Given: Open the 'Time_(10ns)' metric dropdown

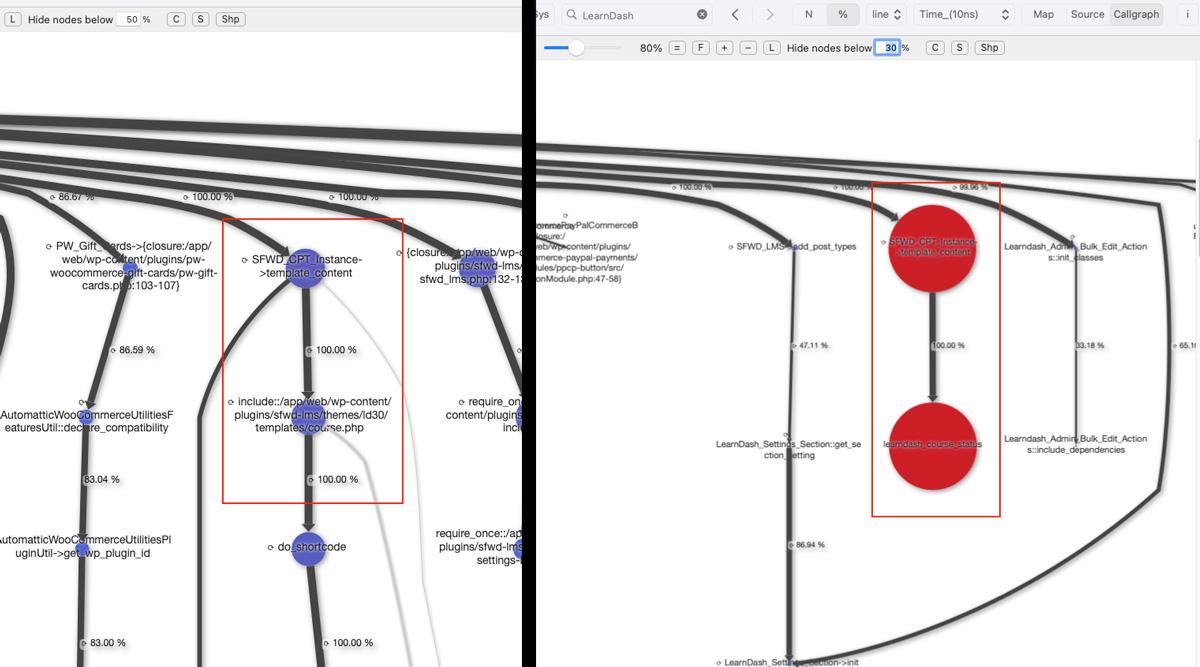Looking at the screenshot, I should [x=964, y=15].
